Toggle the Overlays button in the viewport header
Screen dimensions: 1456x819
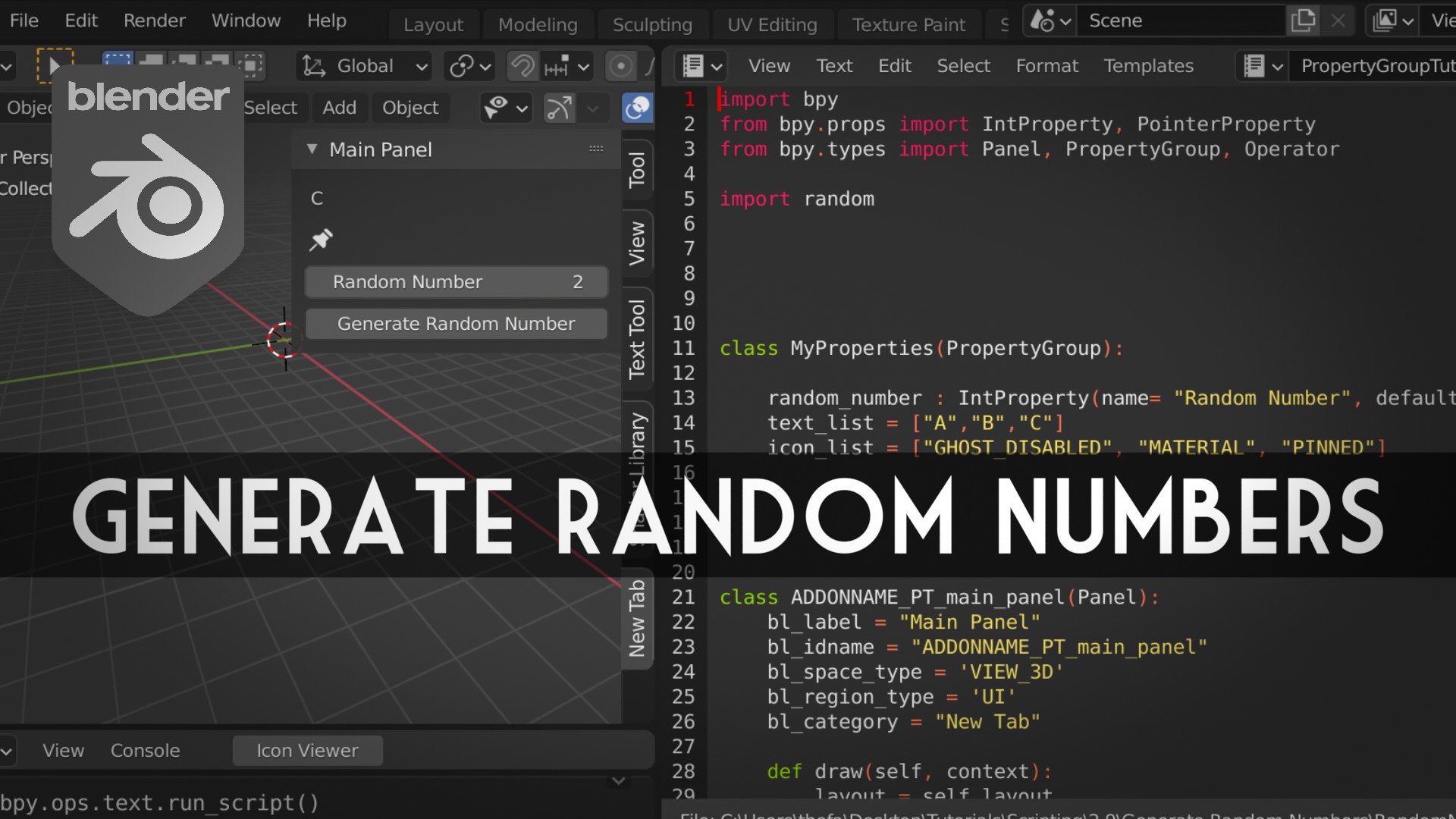point(637,108)
